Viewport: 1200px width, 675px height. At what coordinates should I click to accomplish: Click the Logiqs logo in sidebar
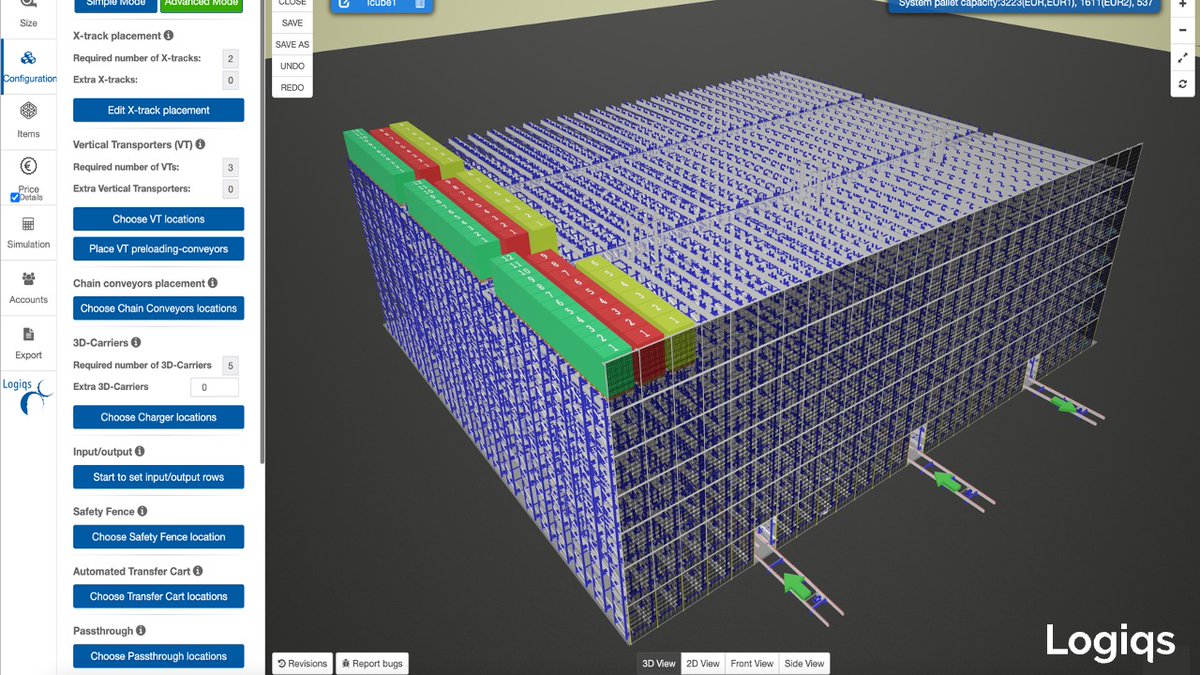(x=28, y=396)
